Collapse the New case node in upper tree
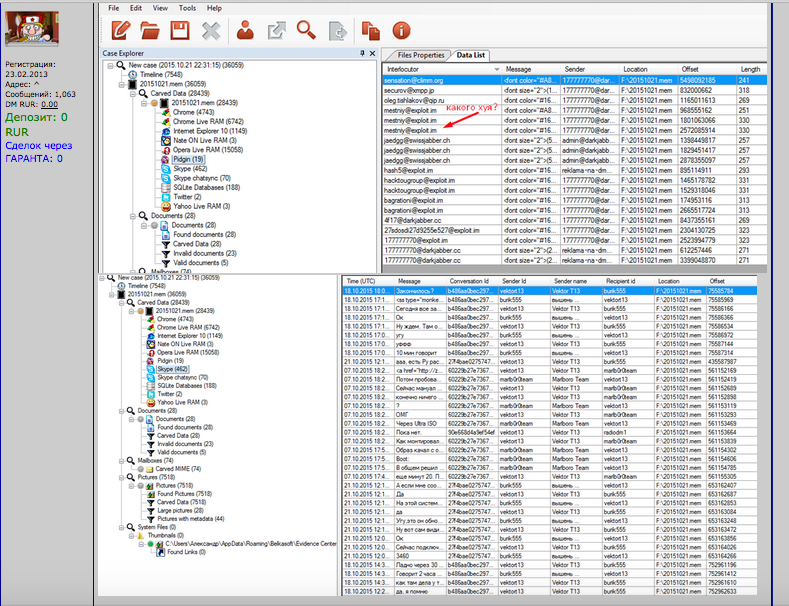 [x=111, y=65]
